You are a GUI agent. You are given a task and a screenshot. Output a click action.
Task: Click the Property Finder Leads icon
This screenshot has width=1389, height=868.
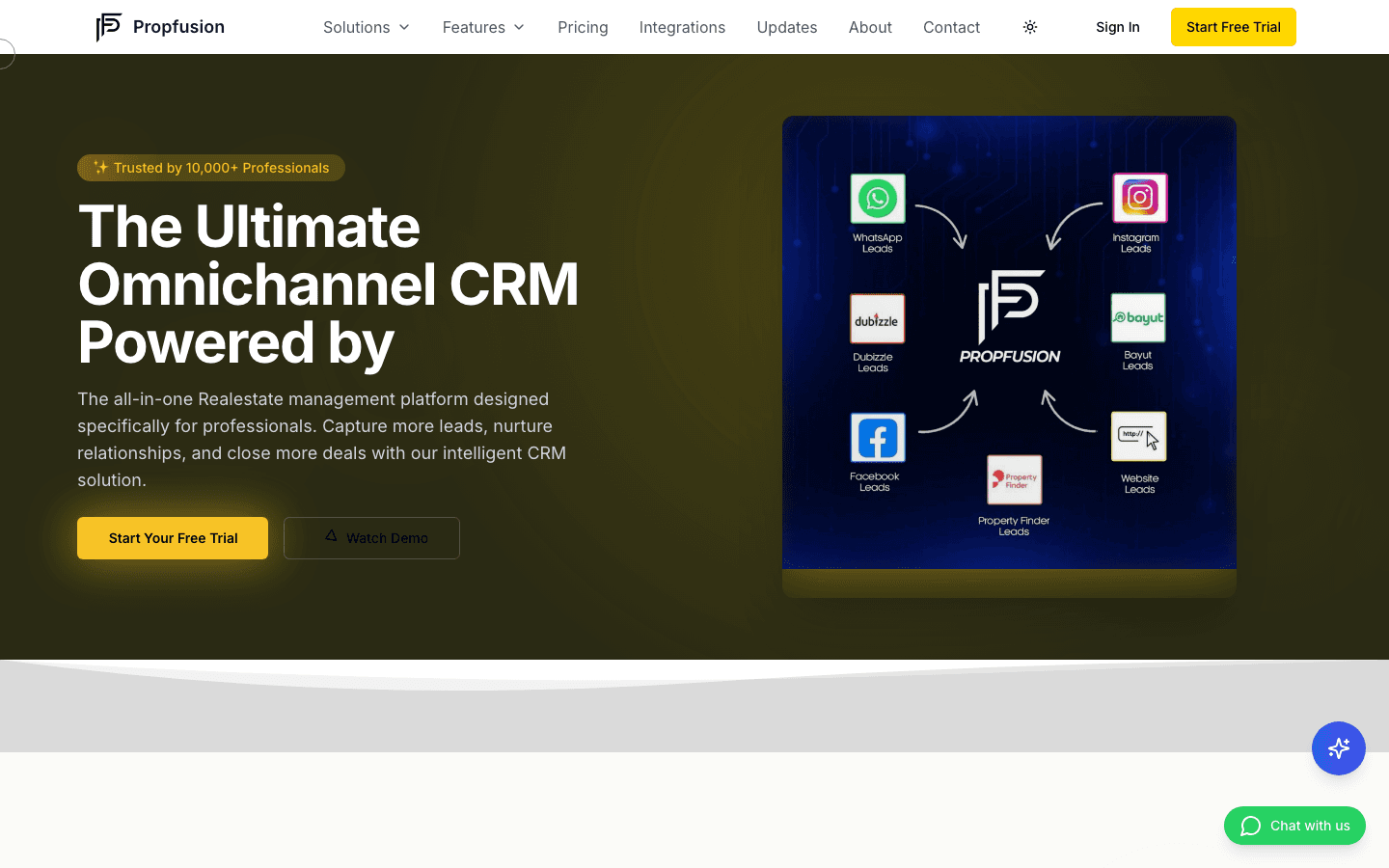pyautogui.click(x=1015, y=479)
